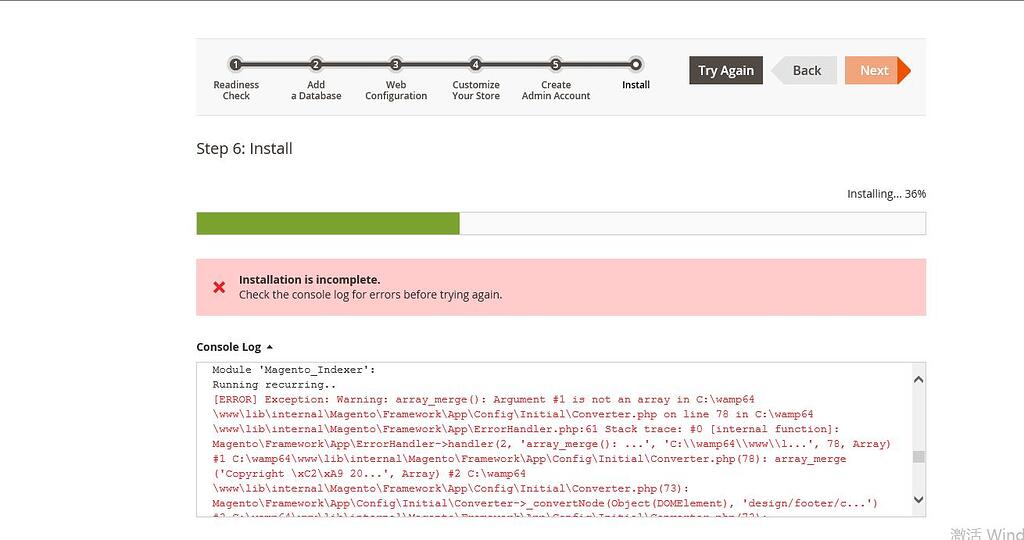Open the Web Configuration step label

tap(396, 90)
